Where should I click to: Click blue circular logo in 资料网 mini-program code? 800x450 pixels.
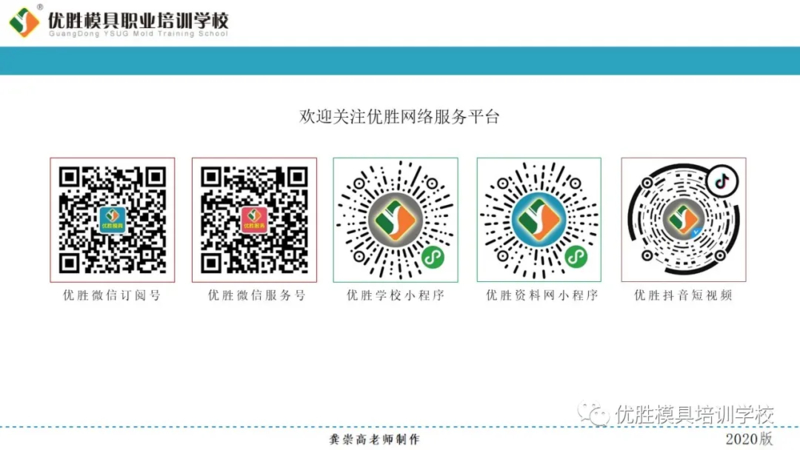539,220
